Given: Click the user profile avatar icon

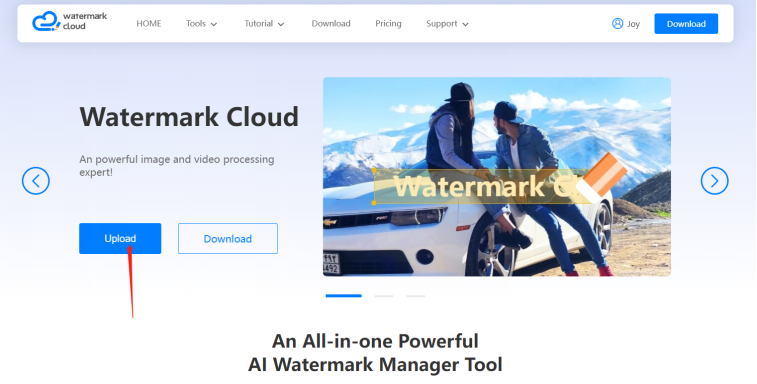Looking at the screenshot, I should (617, 23).
